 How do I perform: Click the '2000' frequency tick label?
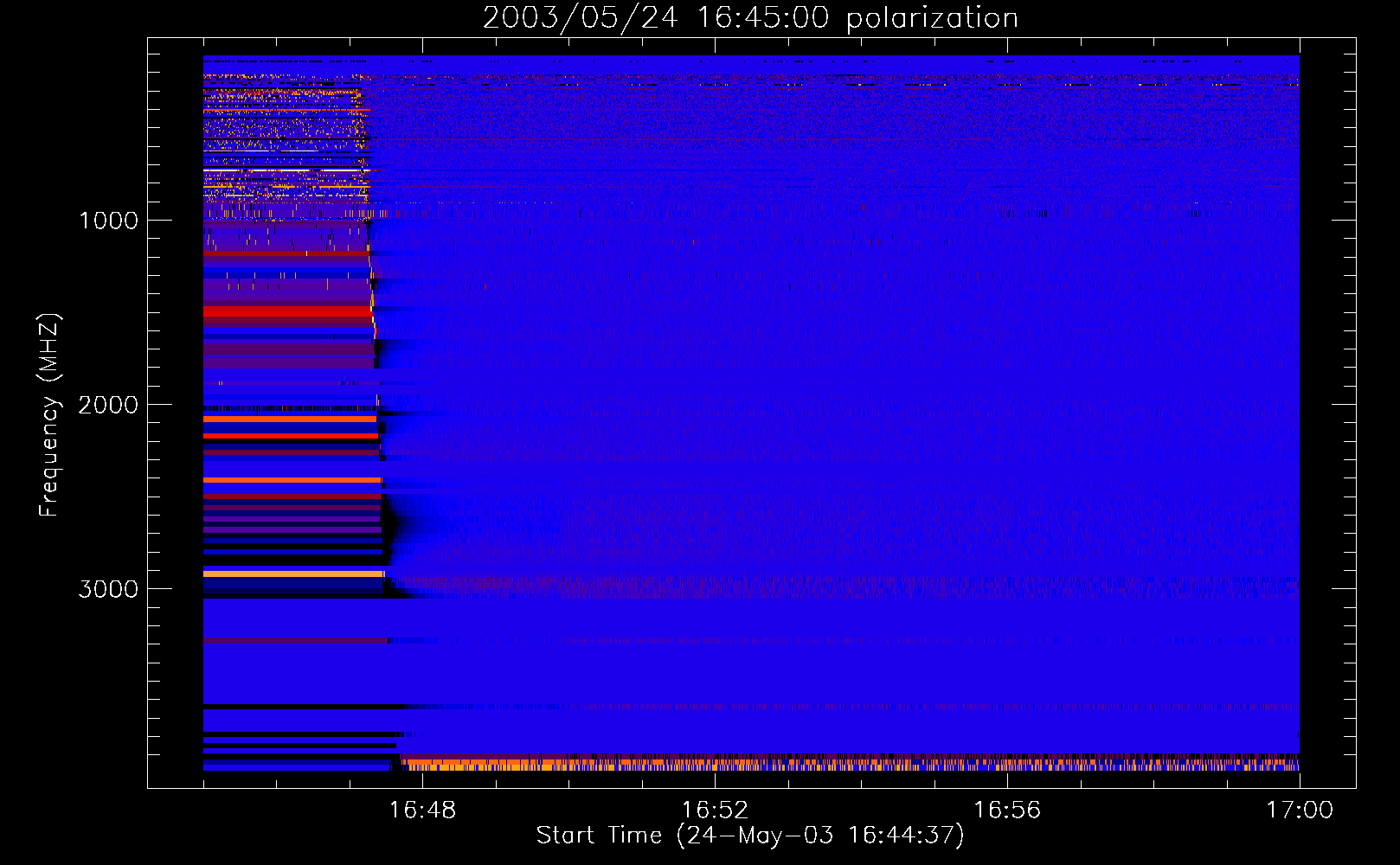[x=108, y=405]
